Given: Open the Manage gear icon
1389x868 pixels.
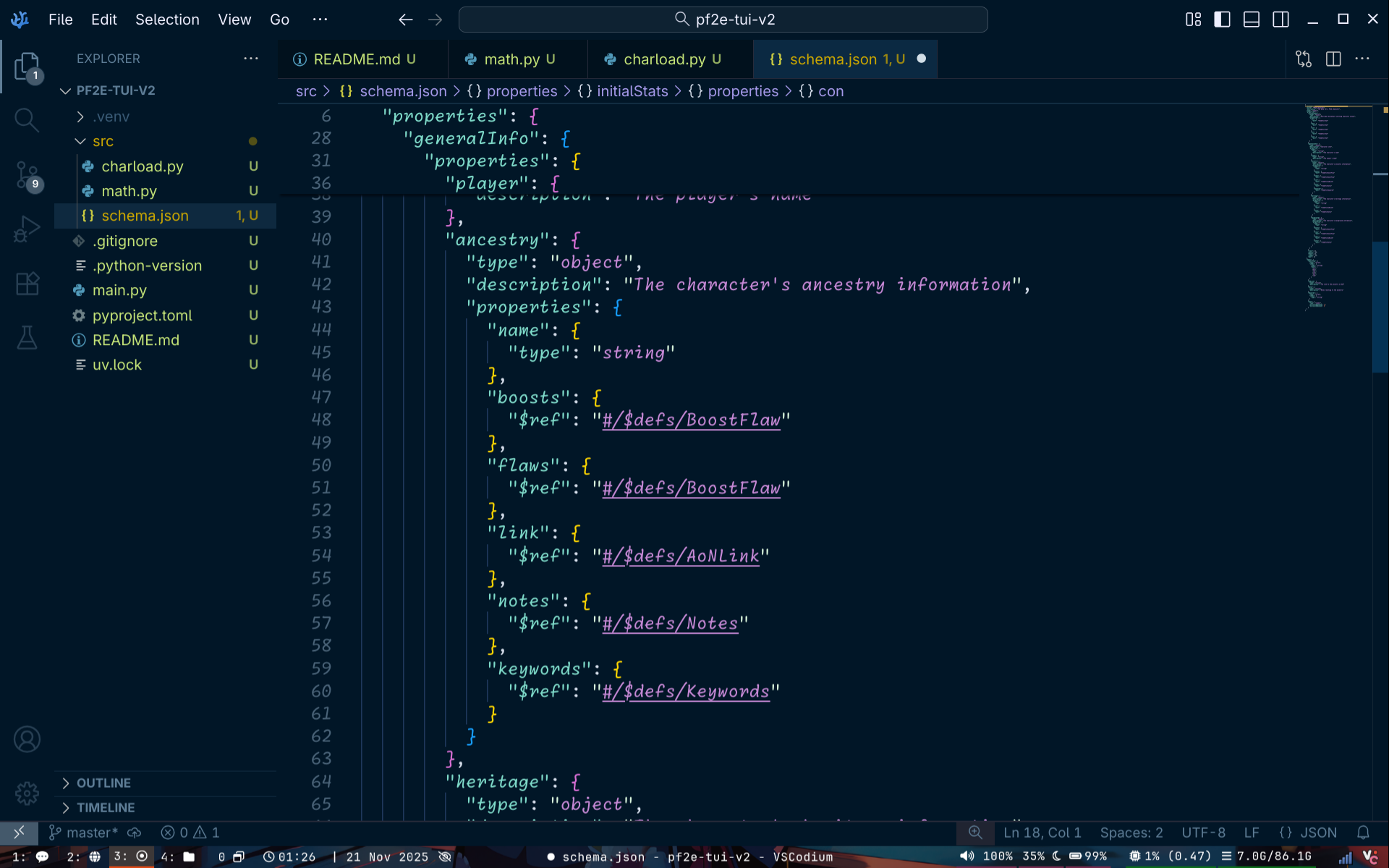Looking at the screenshot, I should pyautogui.click(x=27, y=793).
